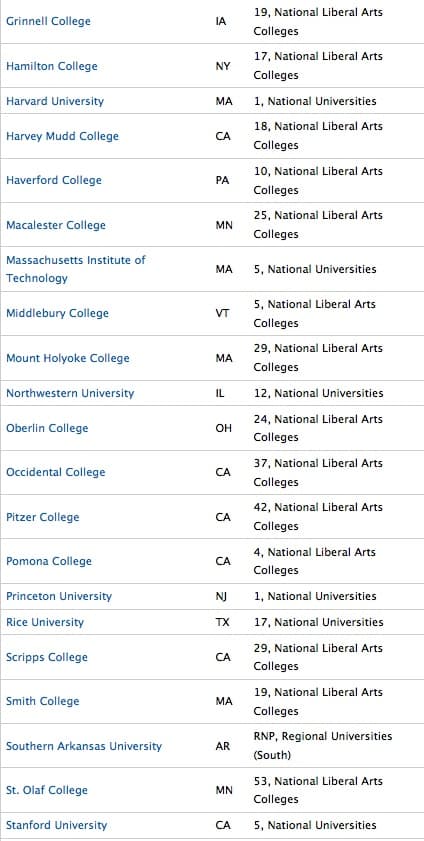Click the Macalester College link

[x=56, y=225]
